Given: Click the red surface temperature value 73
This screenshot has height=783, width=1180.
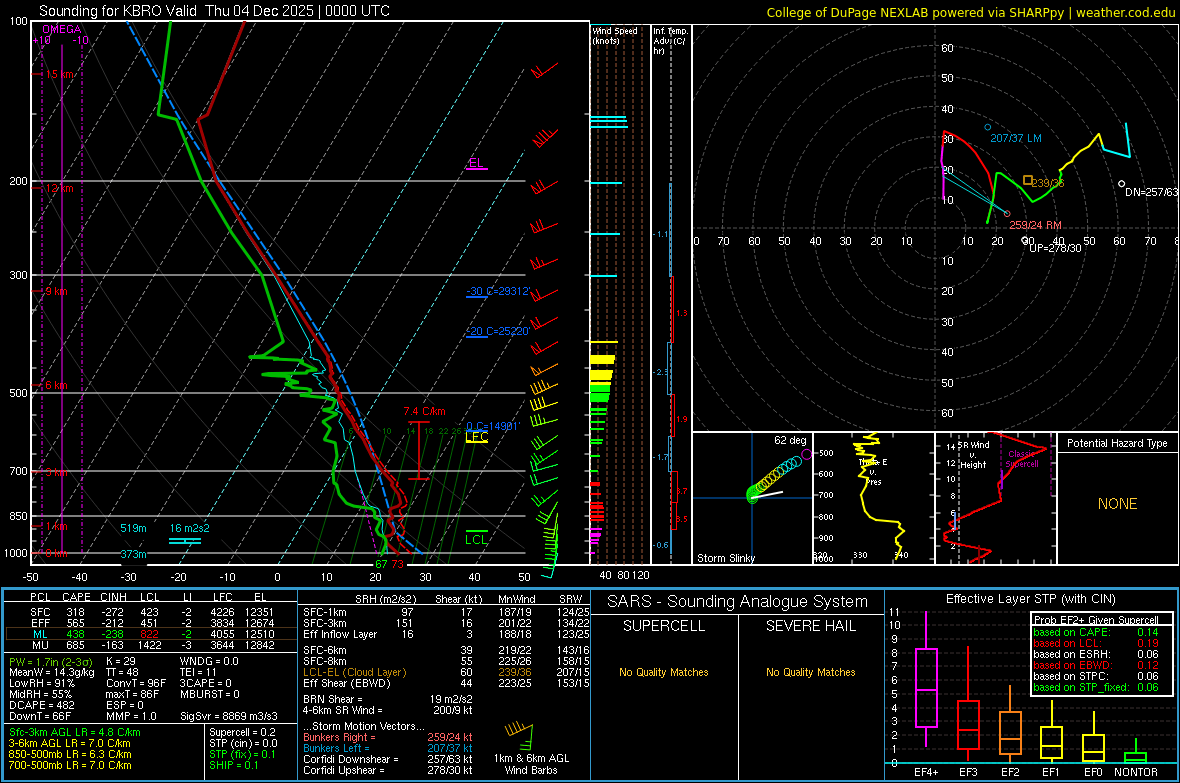Looking at the screenshot, I should (397, 564).
